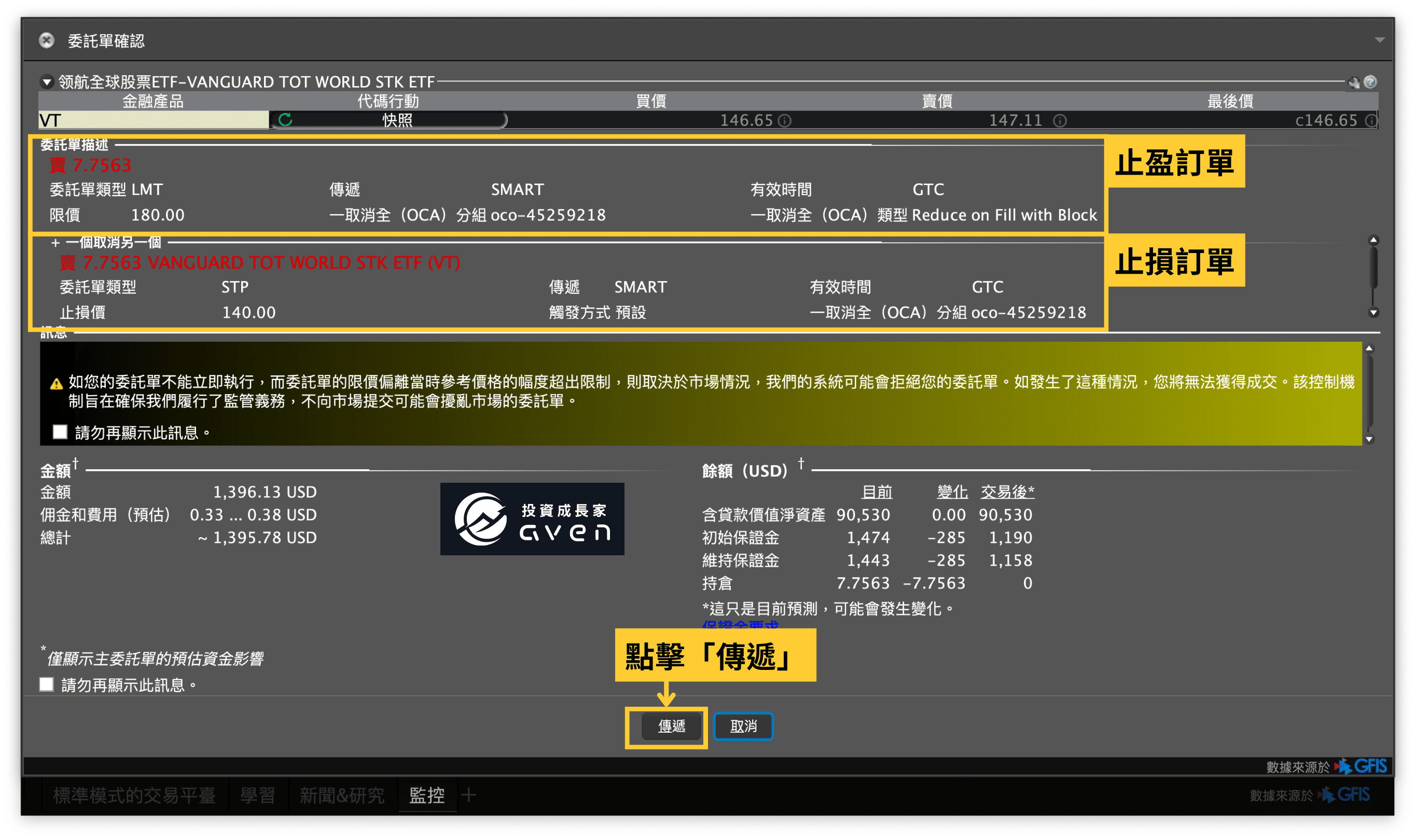
Task: Open the info icon beside bid price 146.65
Action: pos(785,121)
